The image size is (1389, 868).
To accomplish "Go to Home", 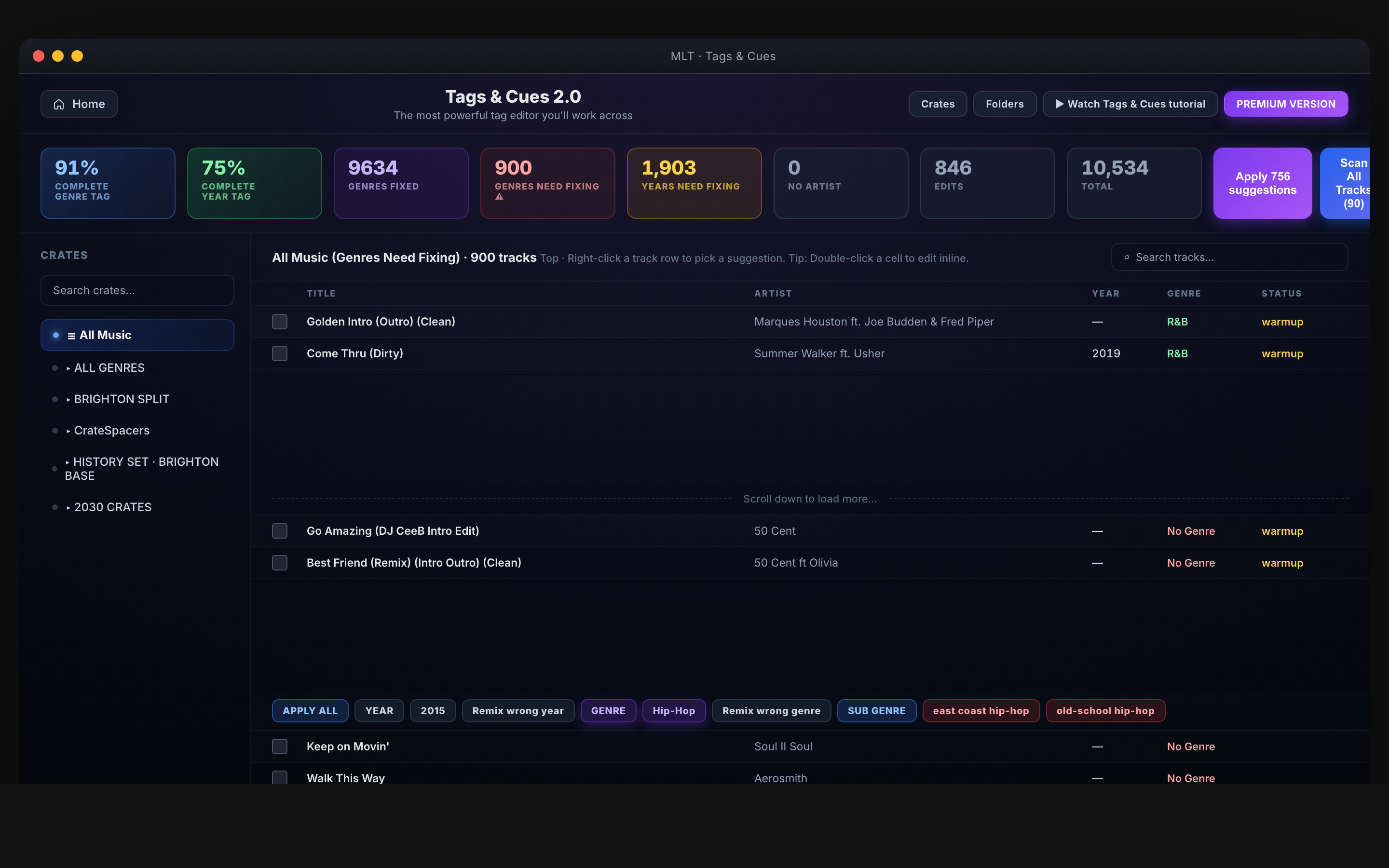I will coord(79,104).
